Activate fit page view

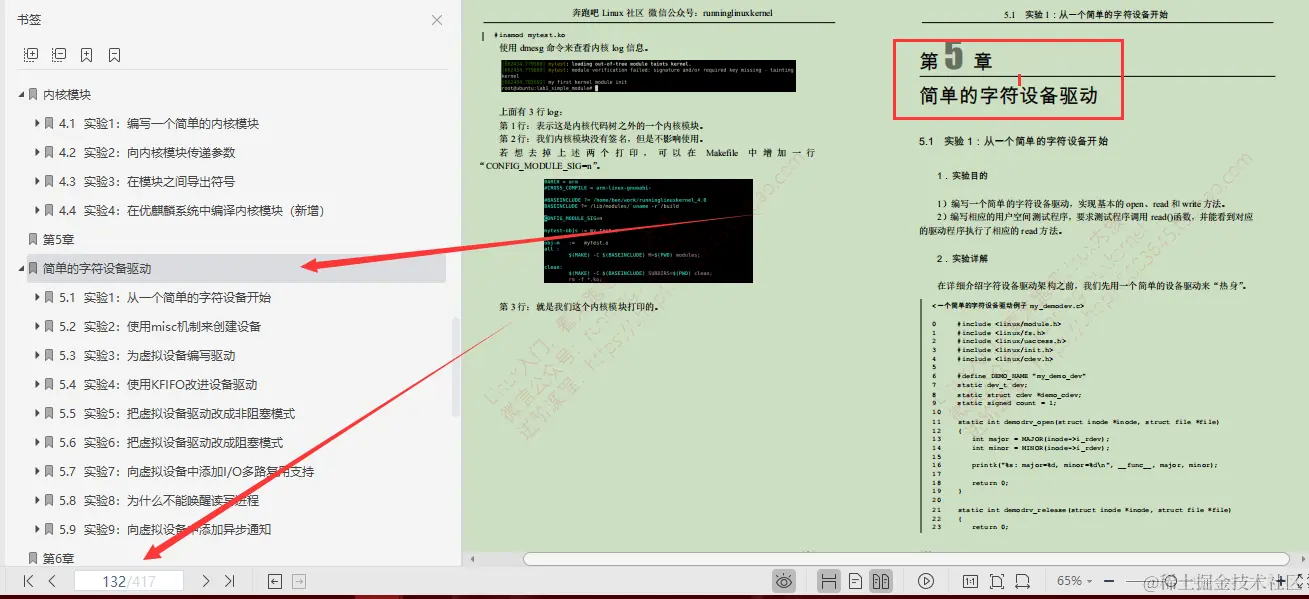coord(997,580)
